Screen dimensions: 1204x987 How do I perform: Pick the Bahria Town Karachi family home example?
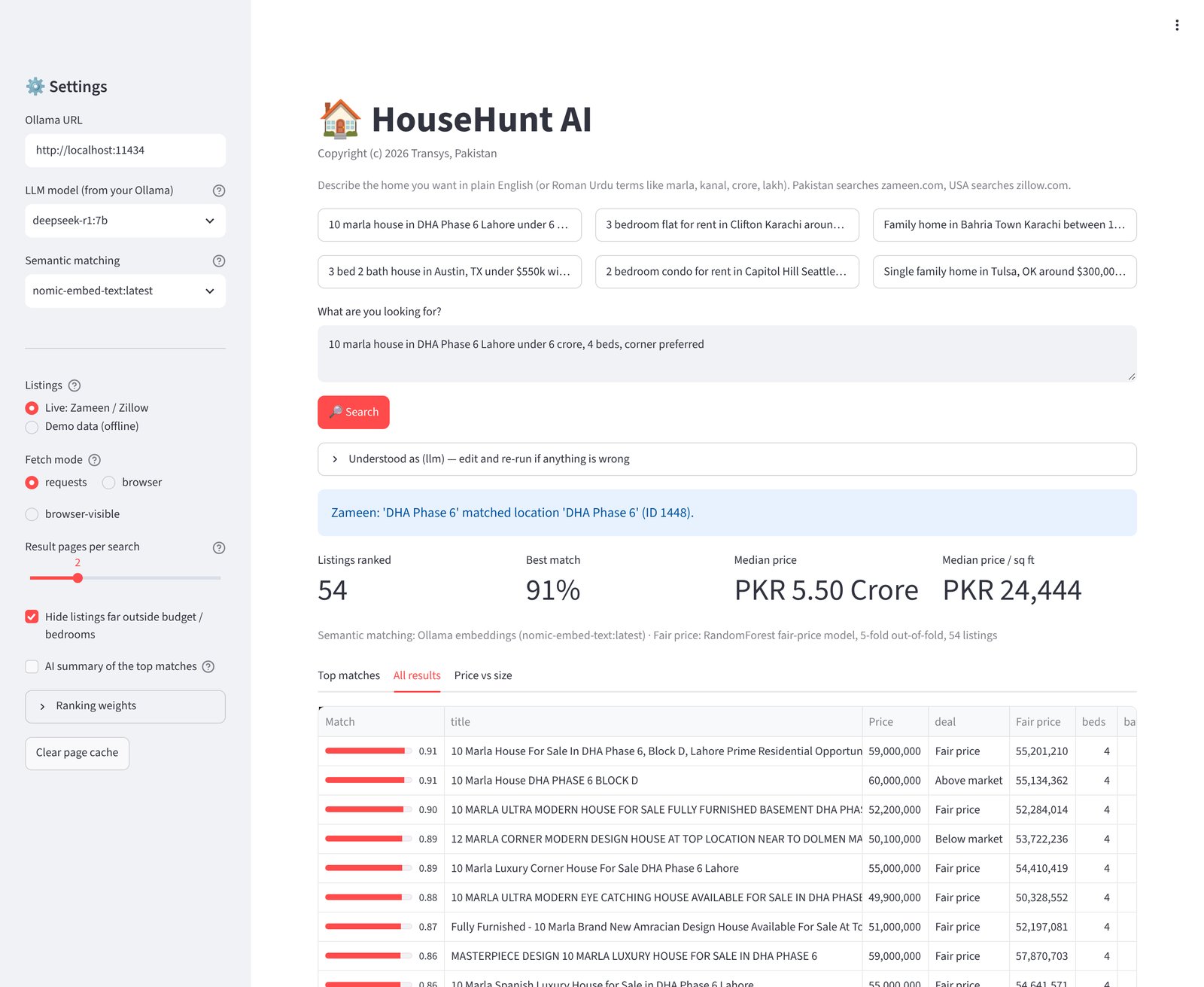(x=1005, y=225)
